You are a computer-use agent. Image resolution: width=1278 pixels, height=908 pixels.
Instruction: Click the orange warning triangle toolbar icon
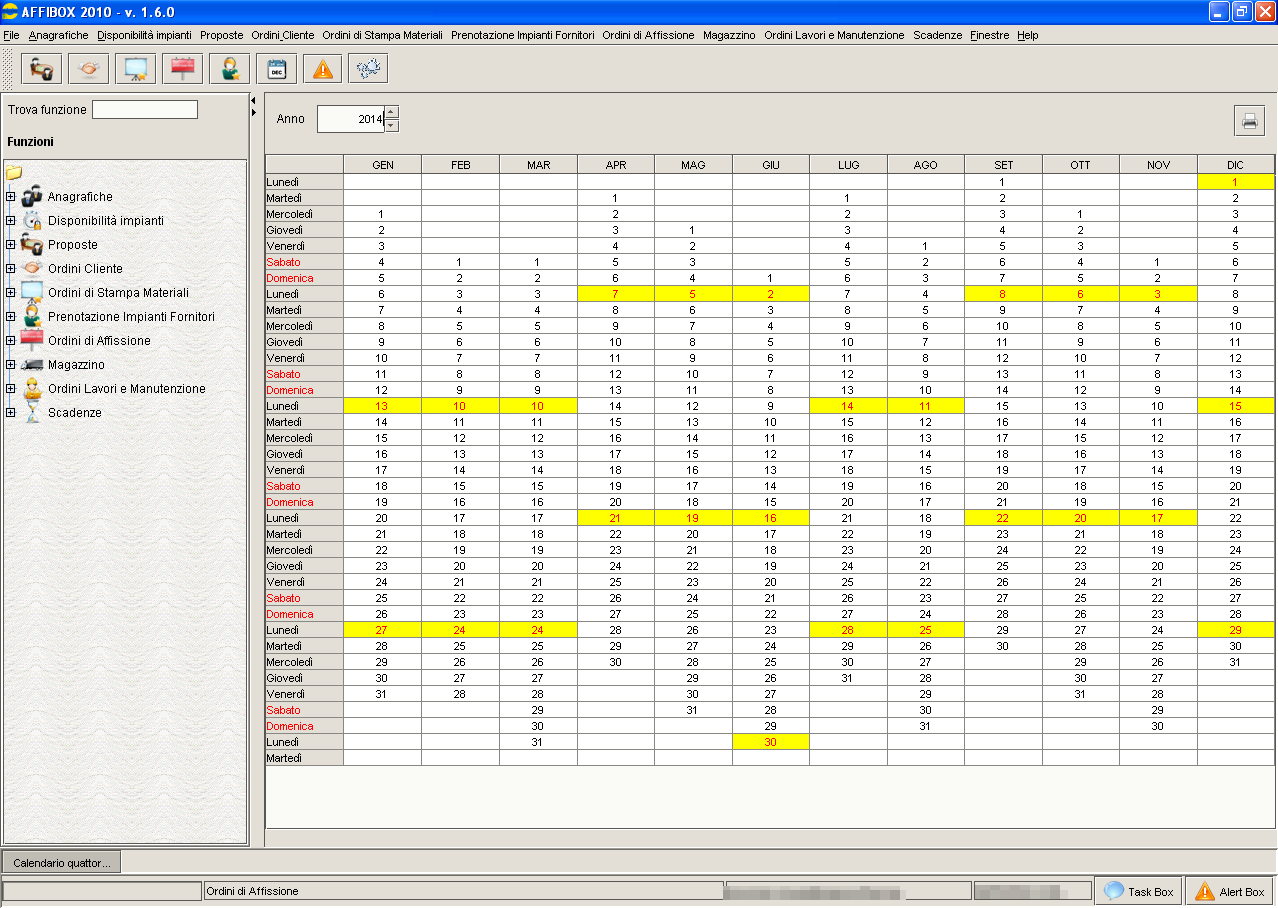pos(322,69)
